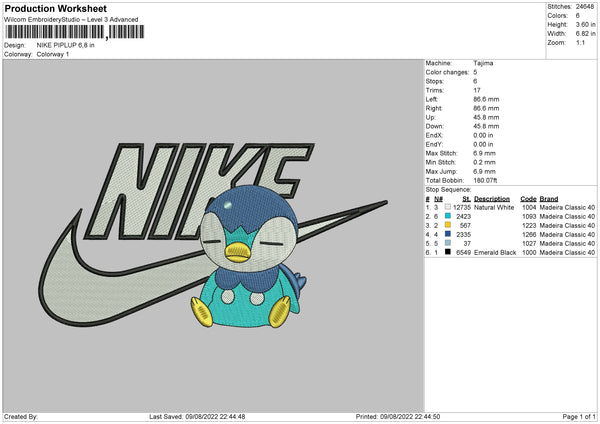
Task: Click the 'N#' column header
Action: 438,199
